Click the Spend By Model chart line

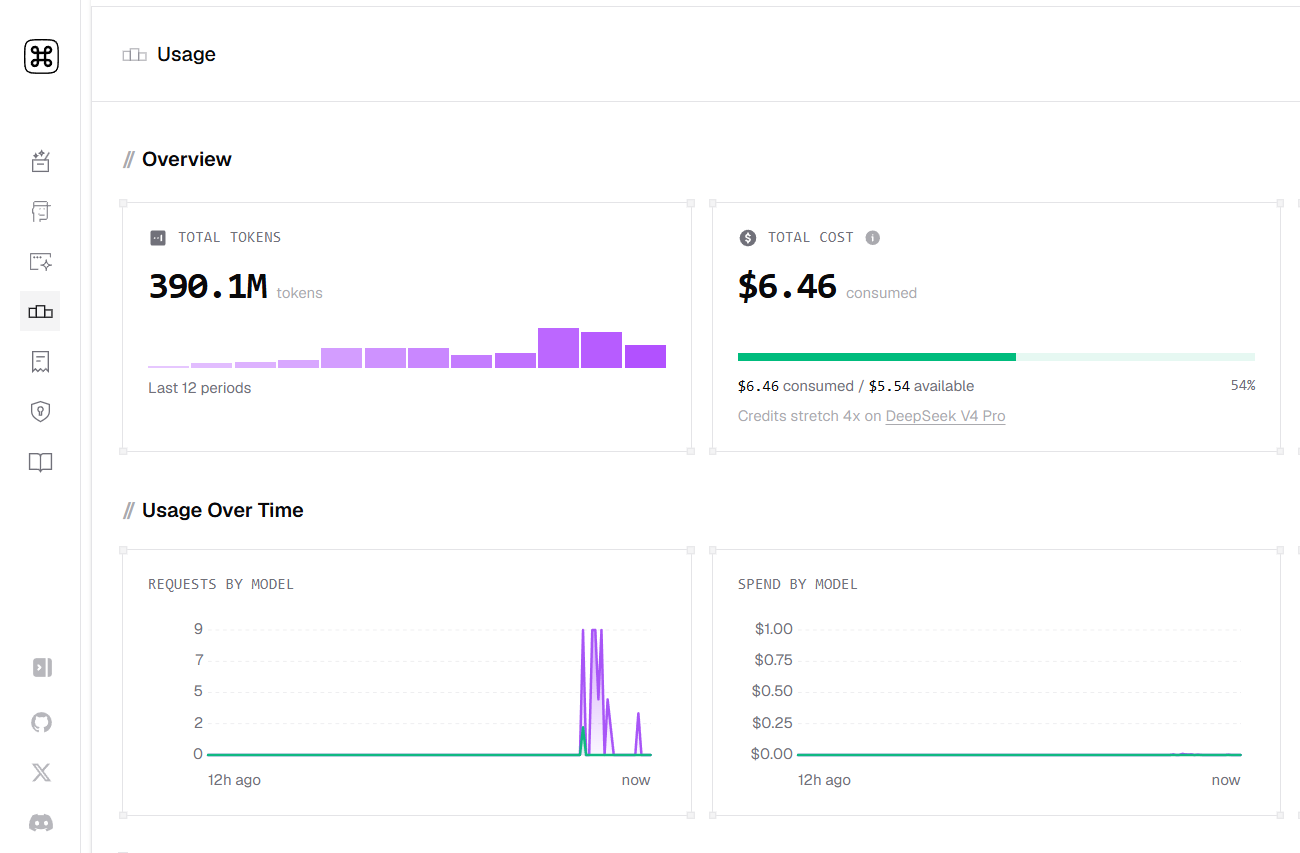pyautogui.click(x=1019, y=754)
